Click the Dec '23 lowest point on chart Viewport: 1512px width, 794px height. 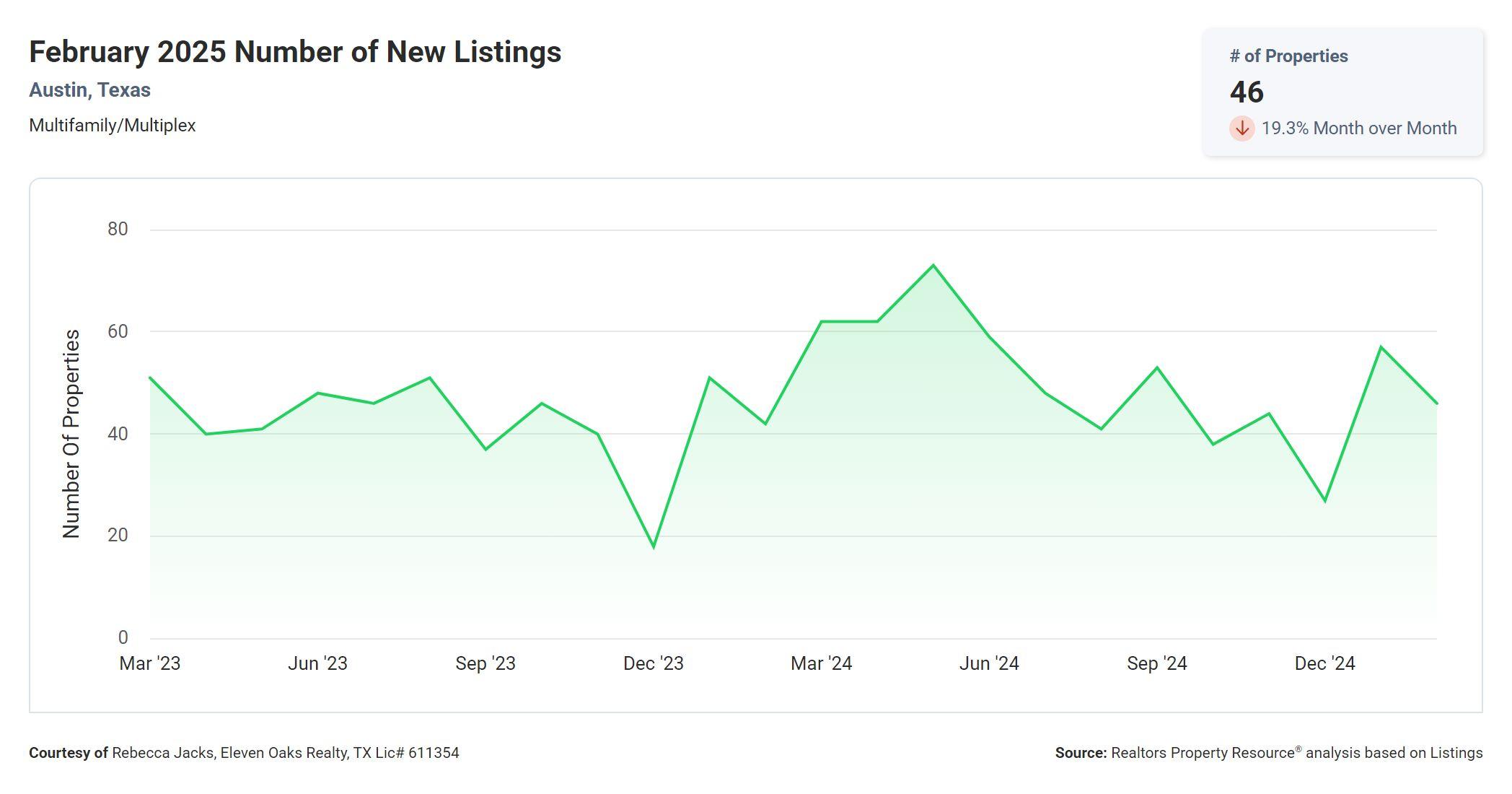[x=654, y=546]
